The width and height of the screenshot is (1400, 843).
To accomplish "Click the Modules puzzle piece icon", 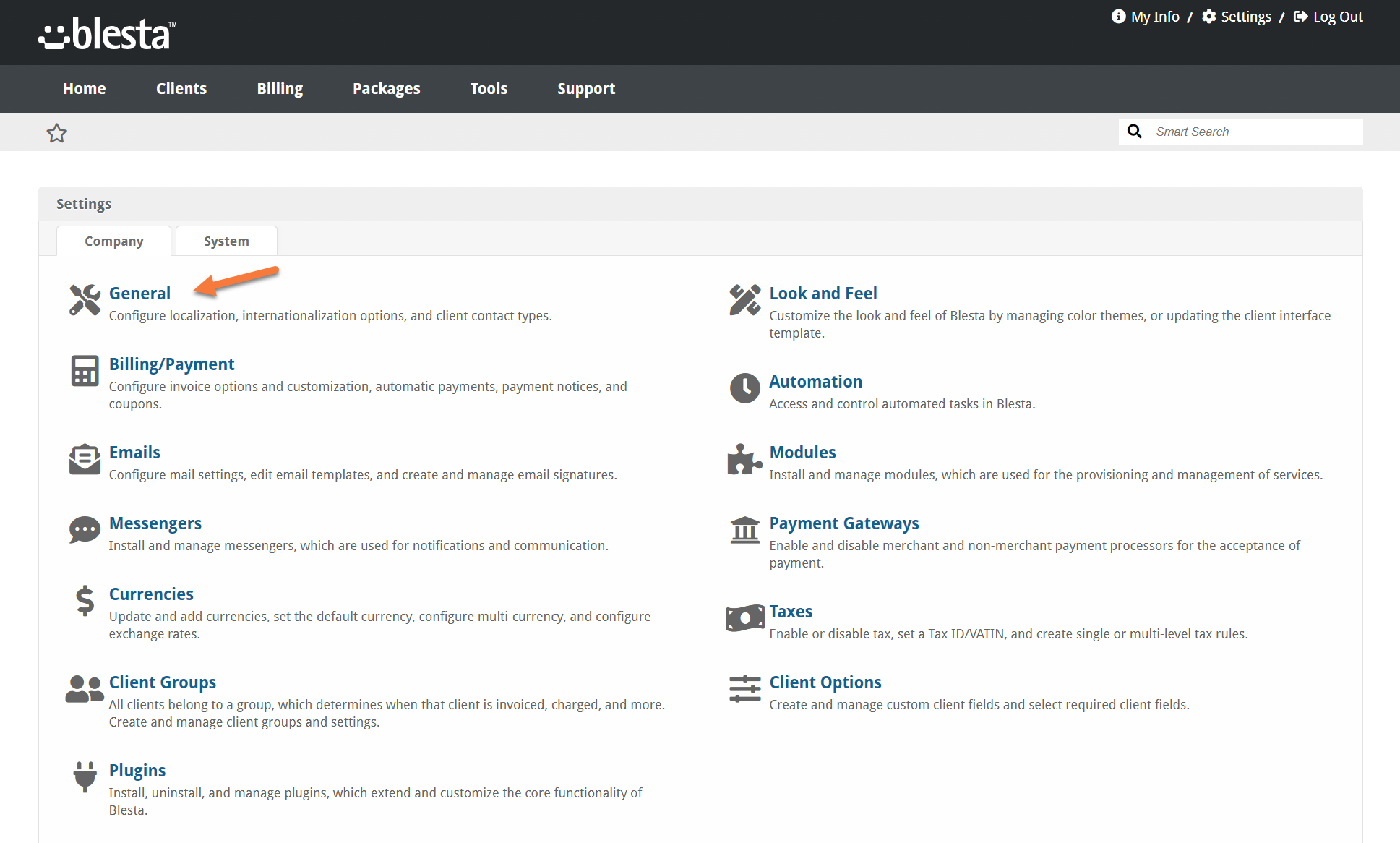I will [x=744, y=459].
